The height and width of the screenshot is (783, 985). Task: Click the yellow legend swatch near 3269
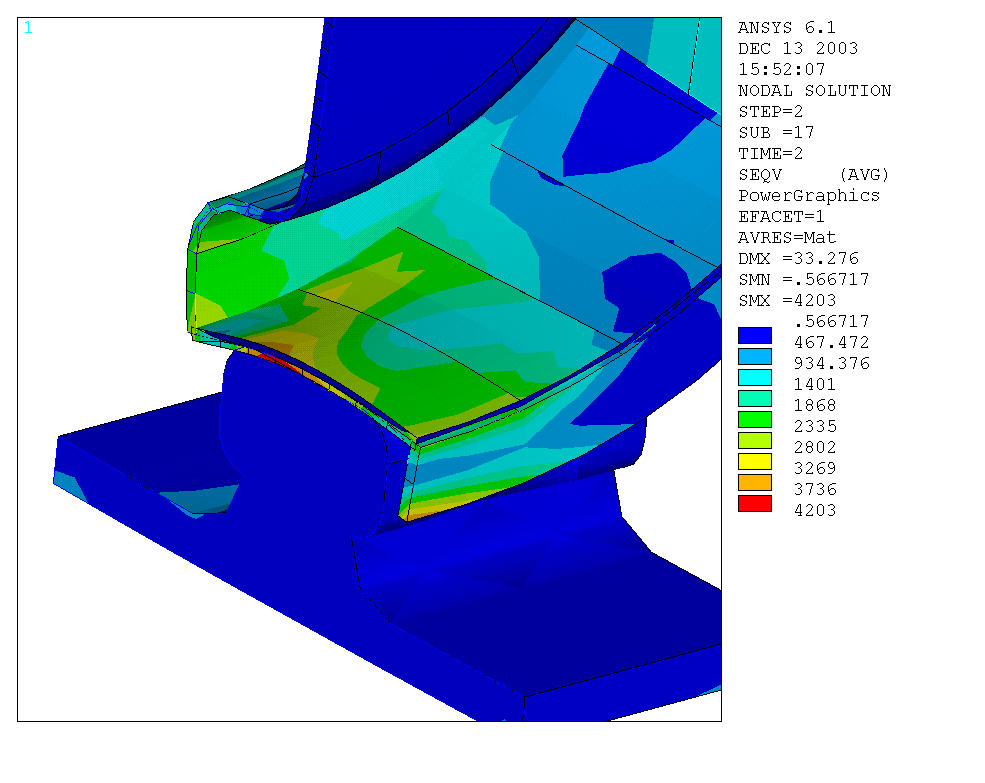click(x=754, y=461)
